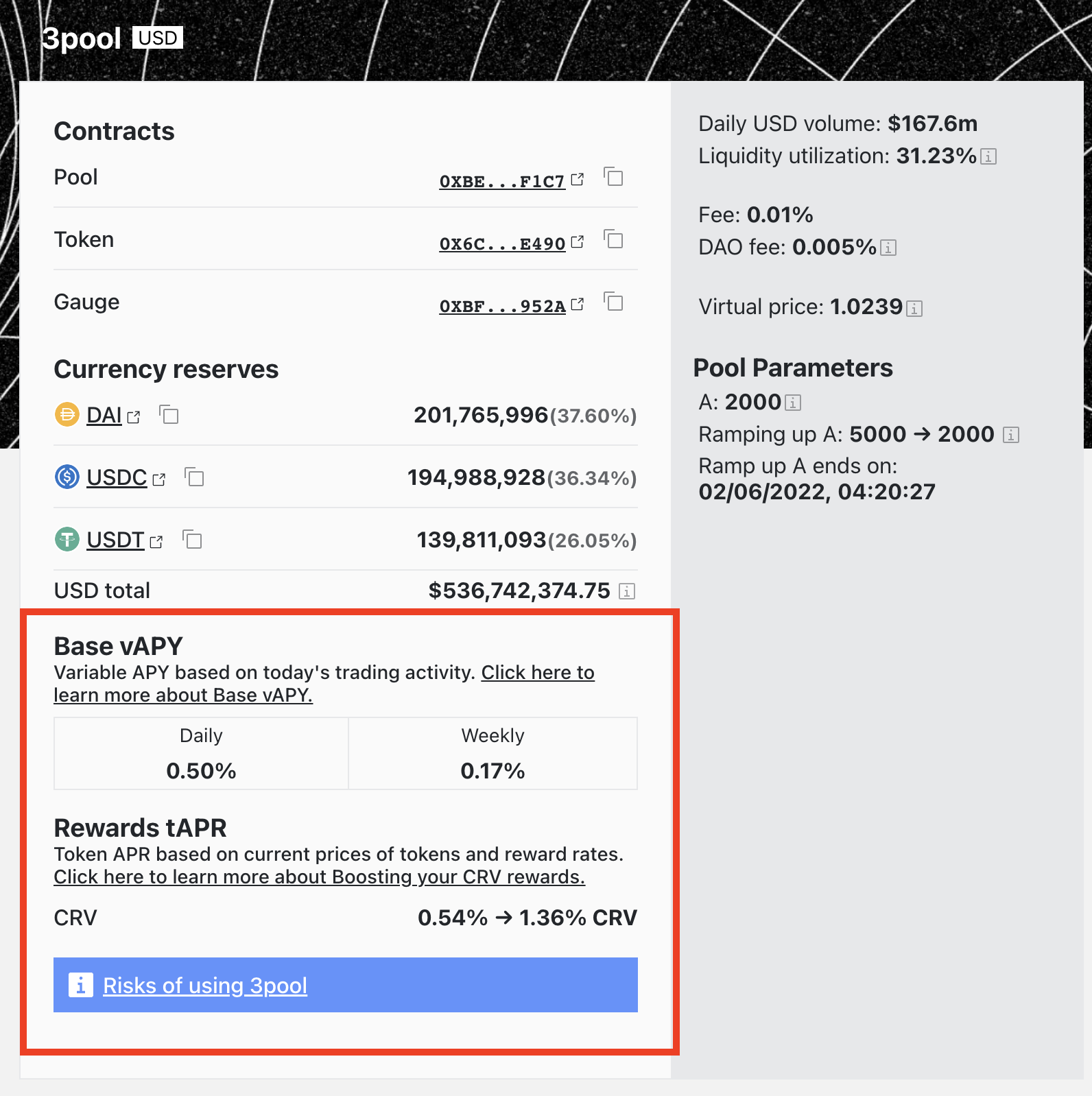Screen dimensions: 1092x1096
Task: Show info for Ramping up A
Action: (x=1011, y=435)
